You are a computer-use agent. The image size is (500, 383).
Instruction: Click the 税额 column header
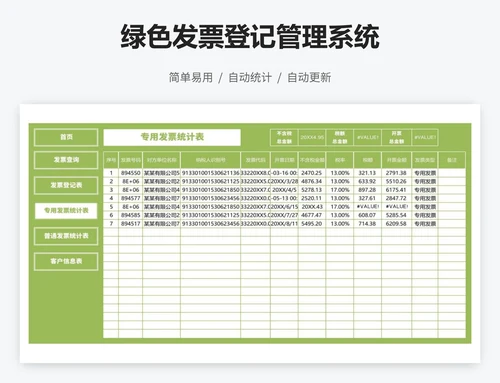pos(367,160)
